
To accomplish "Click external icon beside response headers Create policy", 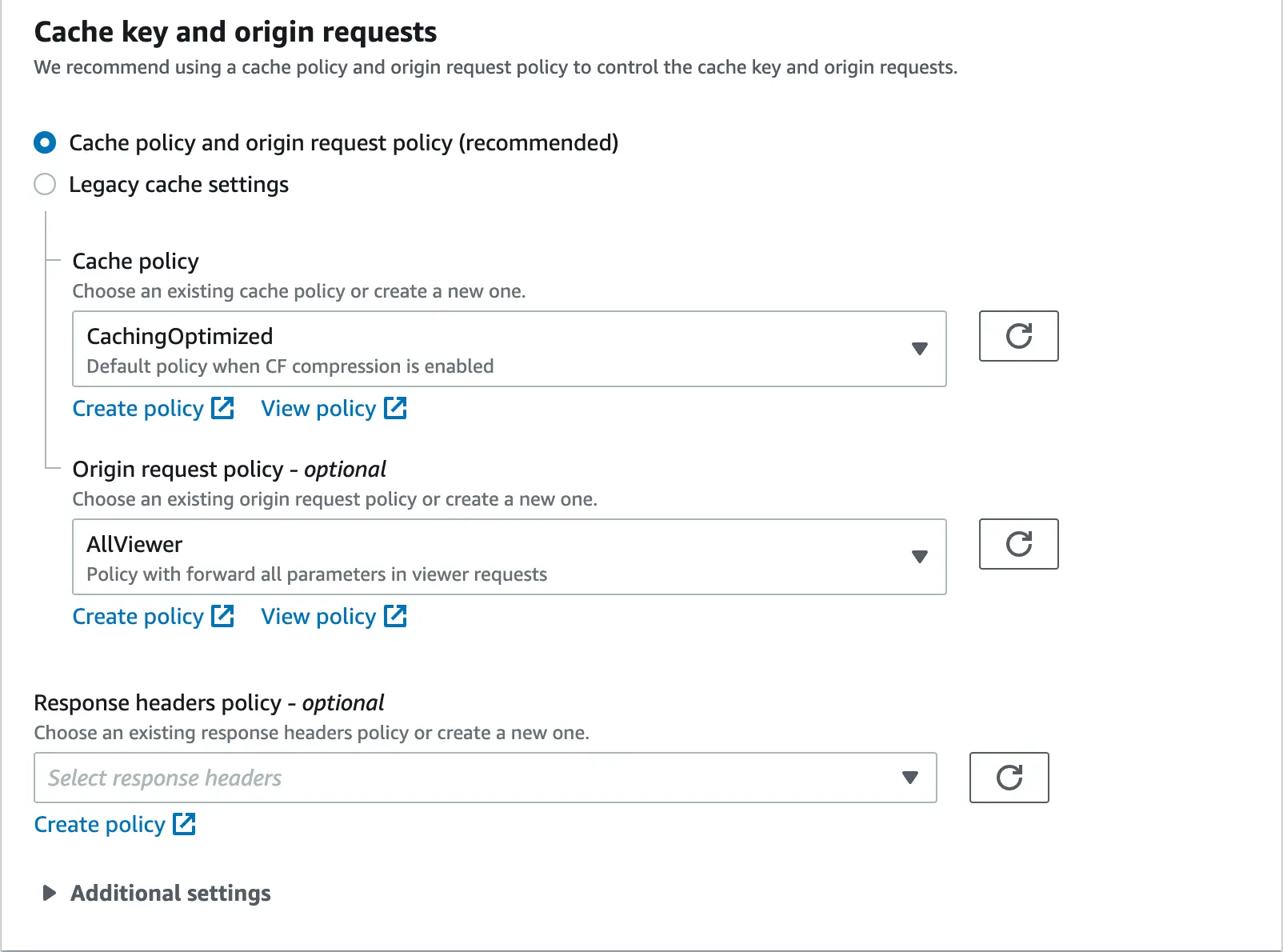I will tap(184, 824).
